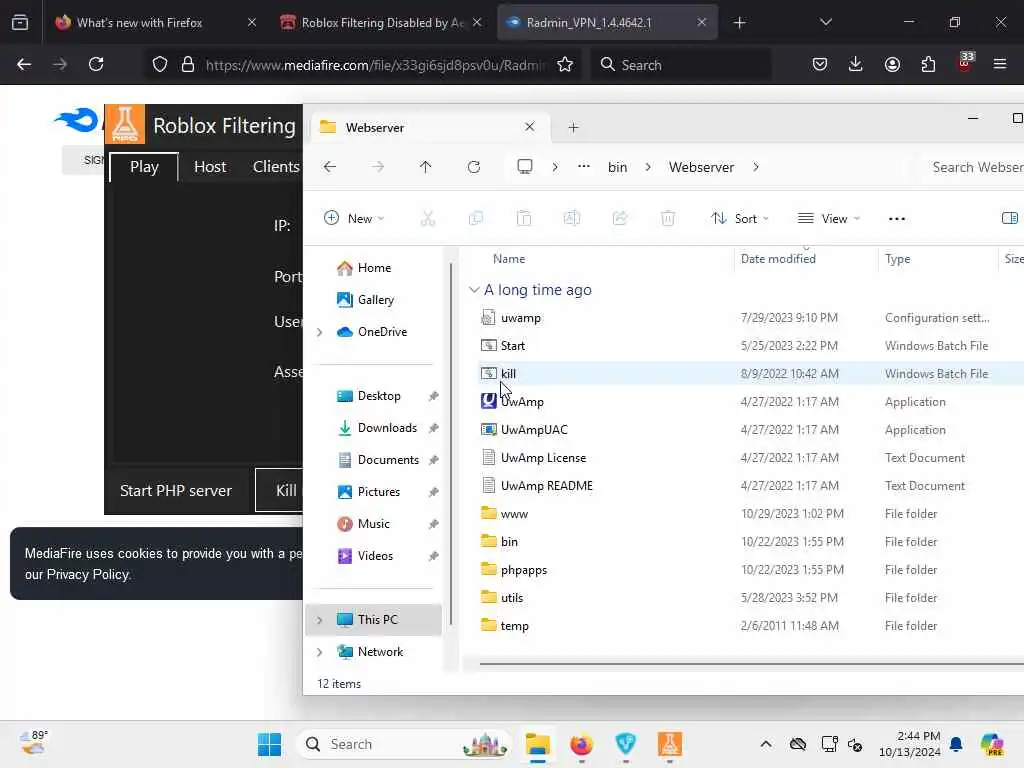Open the View dropdown

829,218
